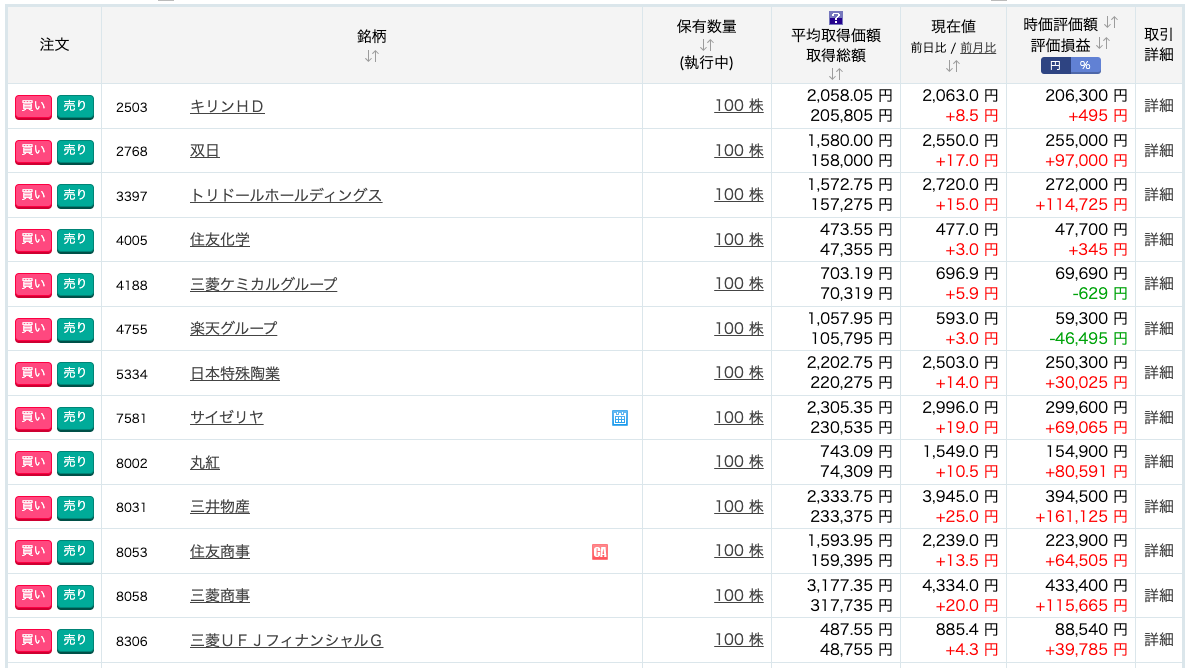Open 住友化学 stock link

pos(220,240)
